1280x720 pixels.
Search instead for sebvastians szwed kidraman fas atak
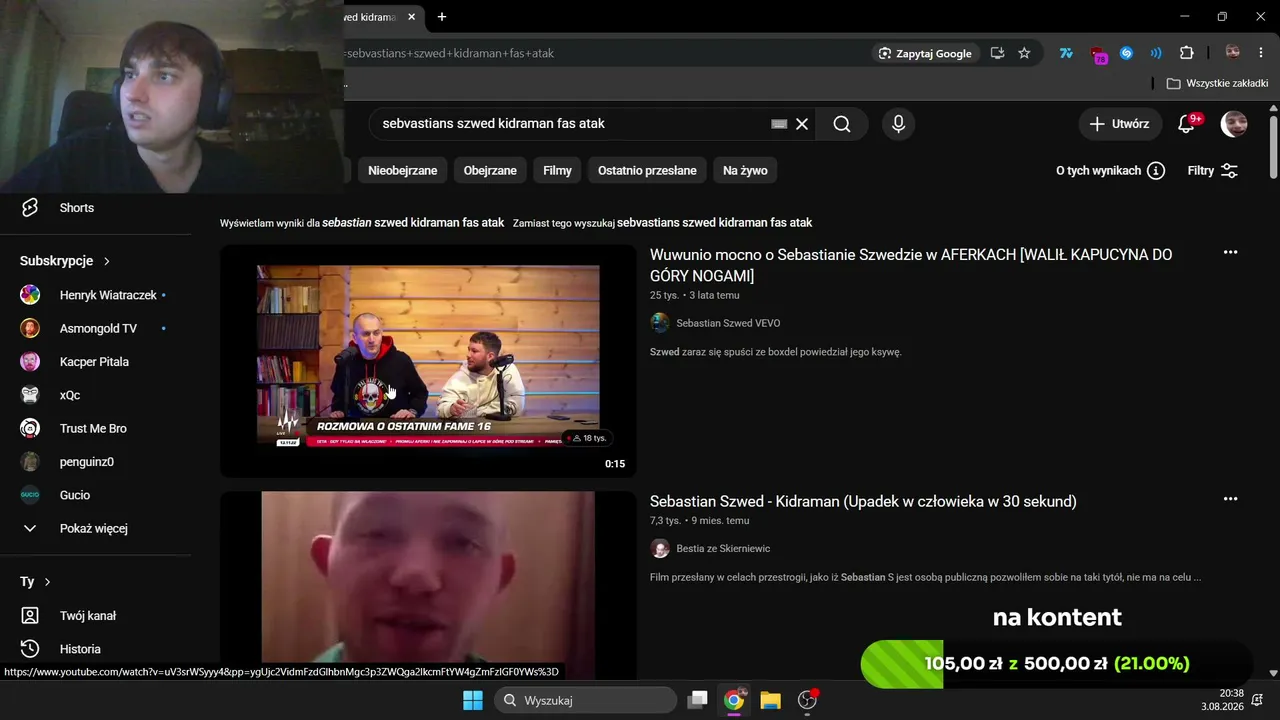click(x=714, y=223)
